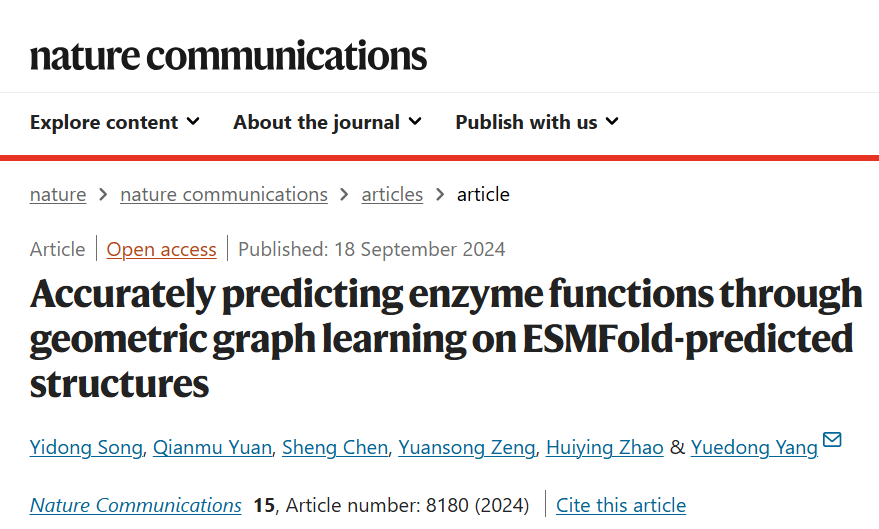Expand the Publish with us menu
879x529 pixels.
coord(537,122)
